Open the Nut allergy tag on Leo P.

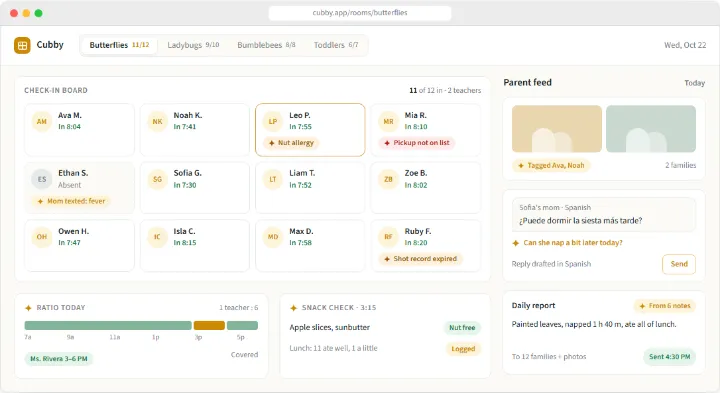291,143
